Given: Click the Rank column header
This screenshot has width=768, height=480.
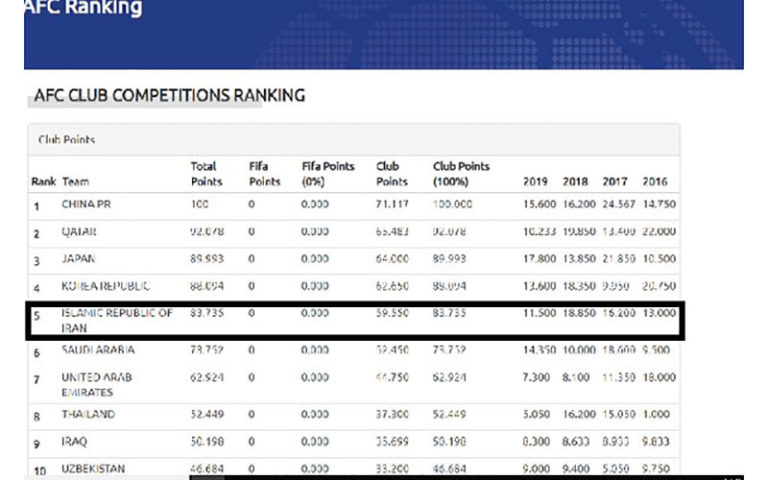Looking at the screenshot, I should (x=44, y=182).
